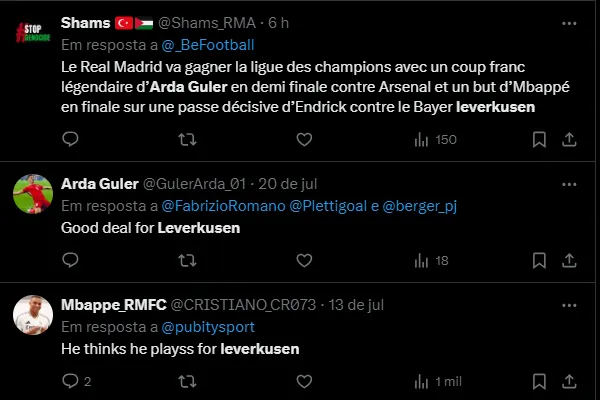Share the Shams tweet

[x=569, y=139]
